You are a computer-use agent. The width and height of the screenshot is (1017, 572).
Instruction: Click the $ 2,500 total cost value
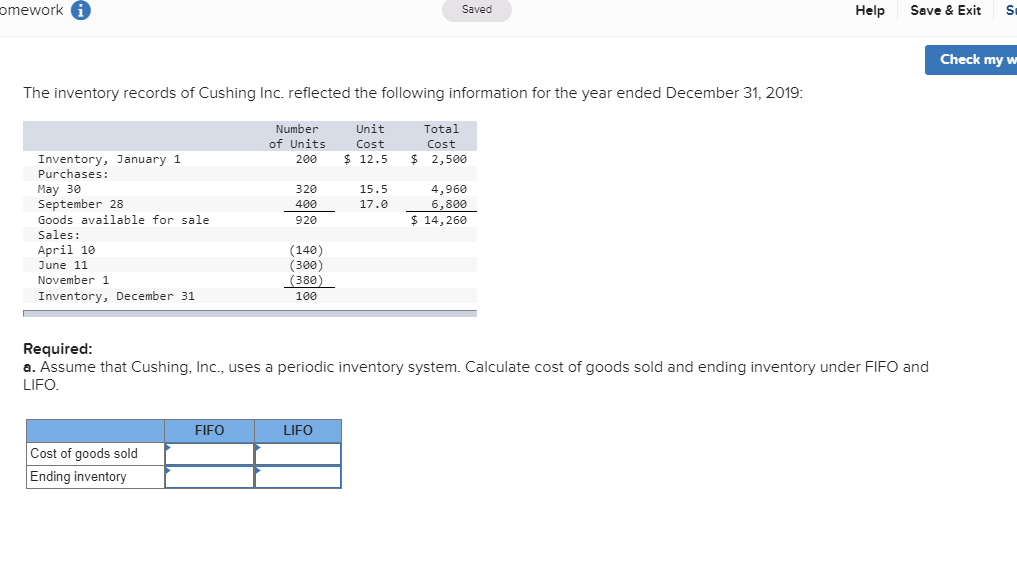point(438,160)
